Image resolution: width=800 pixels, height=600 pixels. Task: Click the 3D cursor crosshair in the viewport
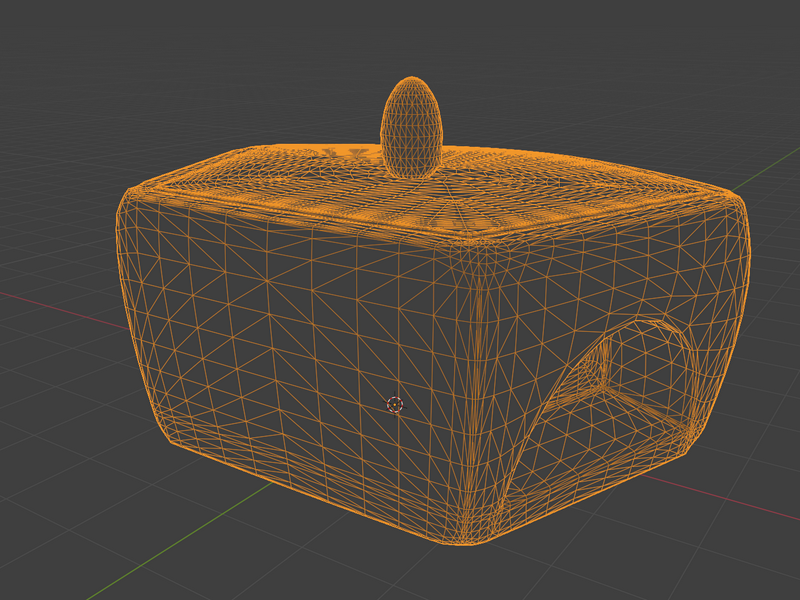395,405
